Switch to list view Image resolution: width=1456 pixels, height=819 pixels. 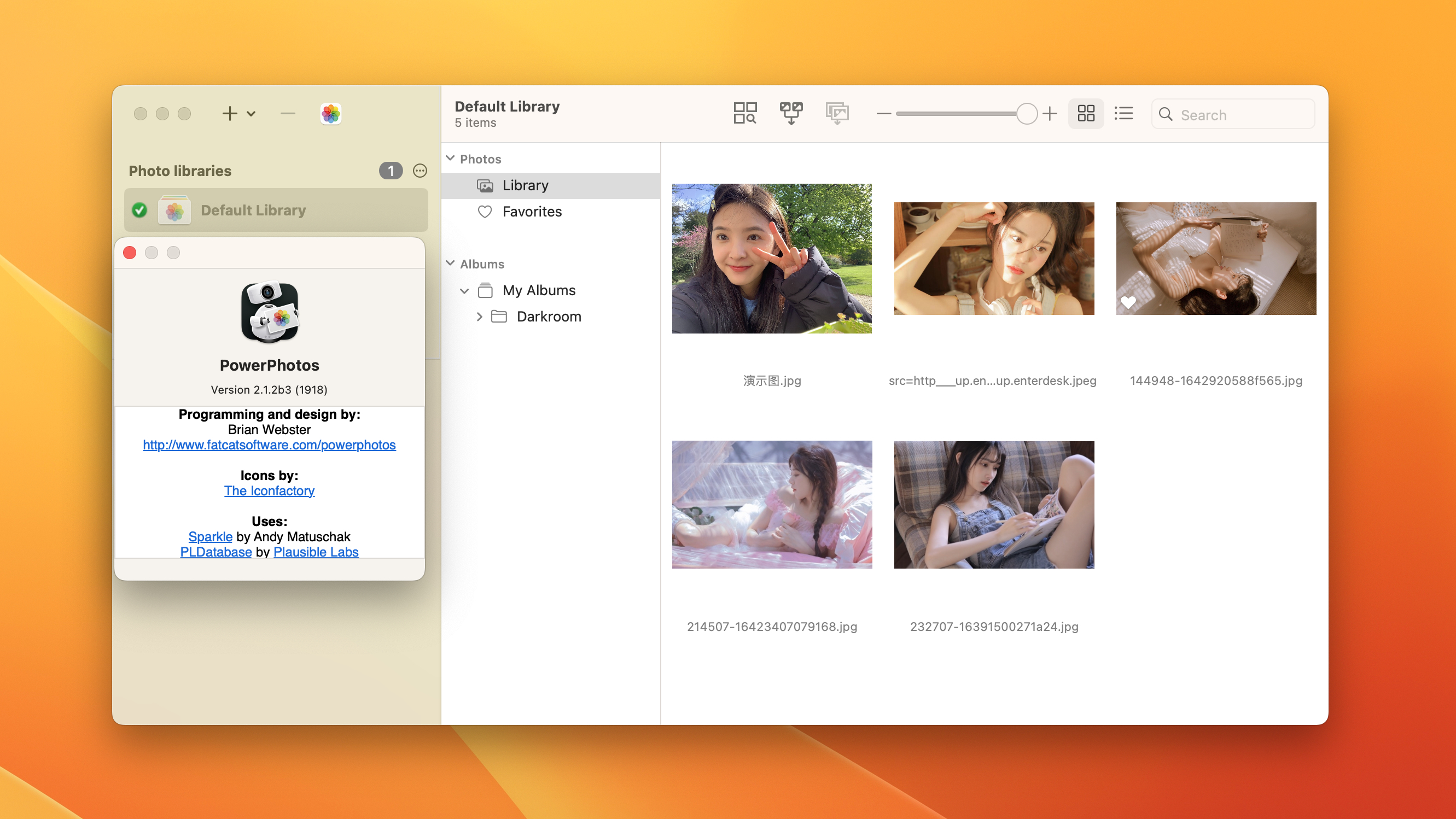1123,114
